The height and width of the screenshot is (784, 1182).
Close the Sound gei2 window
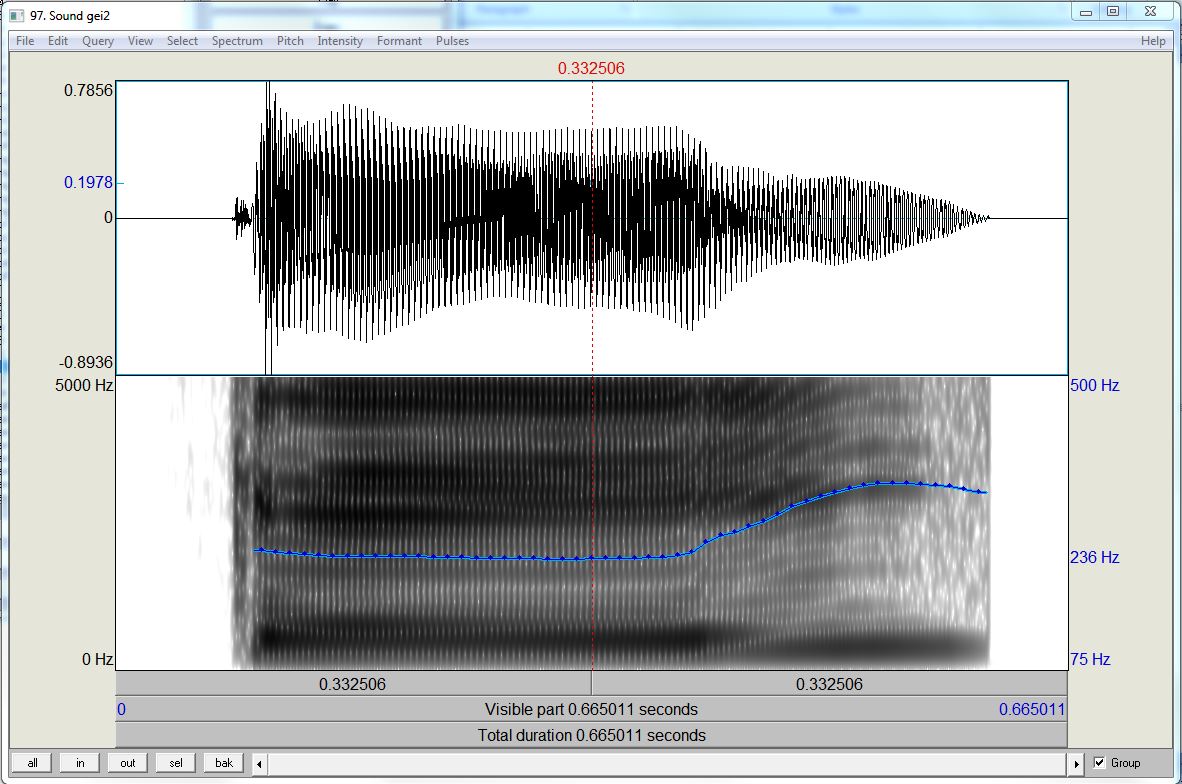1150,11
